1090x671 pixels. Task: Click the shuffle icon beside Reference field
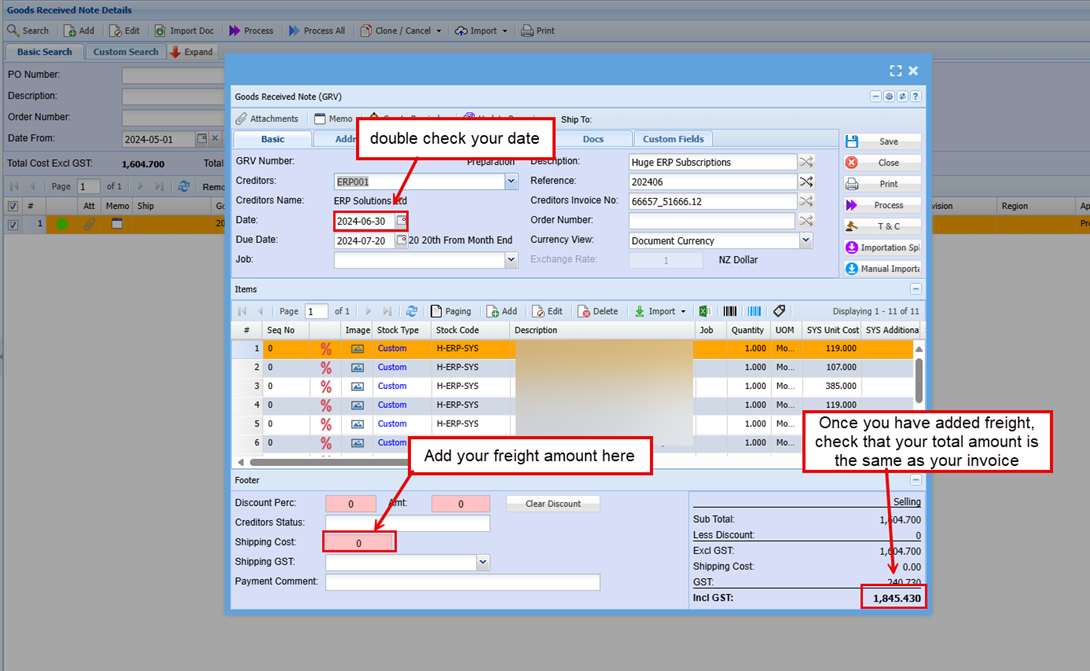806,181
